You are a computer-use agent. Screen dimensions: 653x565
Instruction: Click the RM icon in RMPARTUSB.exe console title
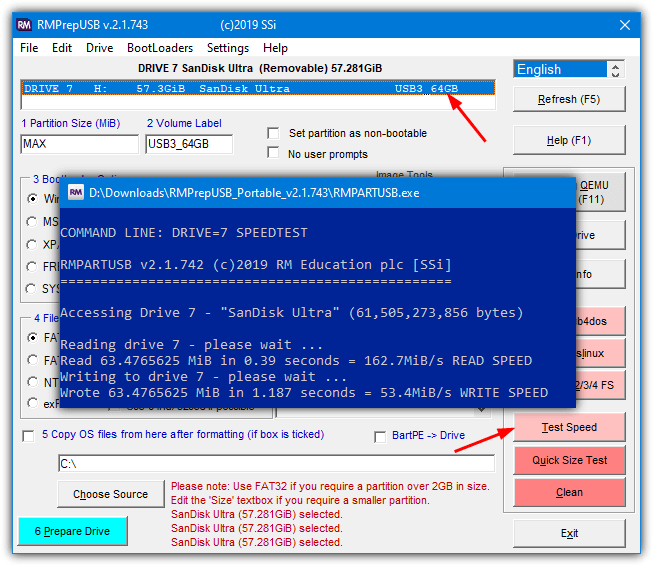tap(76, 192)
